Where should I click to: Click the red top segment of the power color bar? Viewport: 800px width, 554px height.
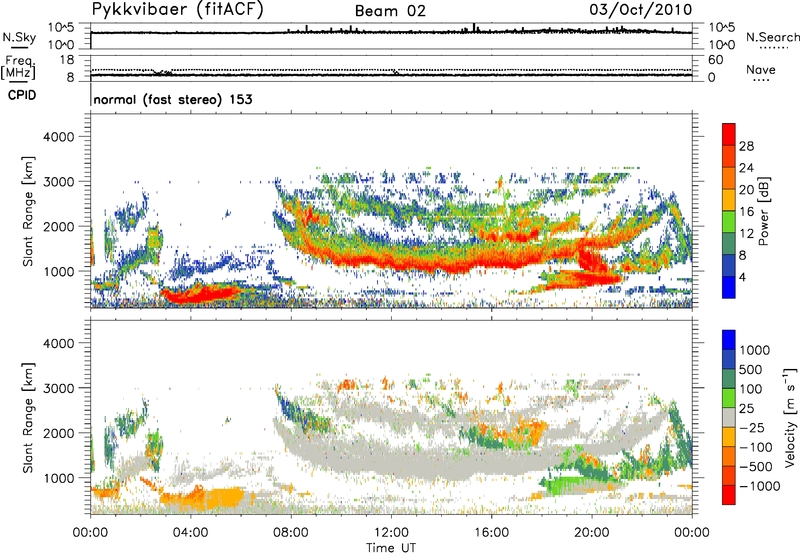point(729,135)
